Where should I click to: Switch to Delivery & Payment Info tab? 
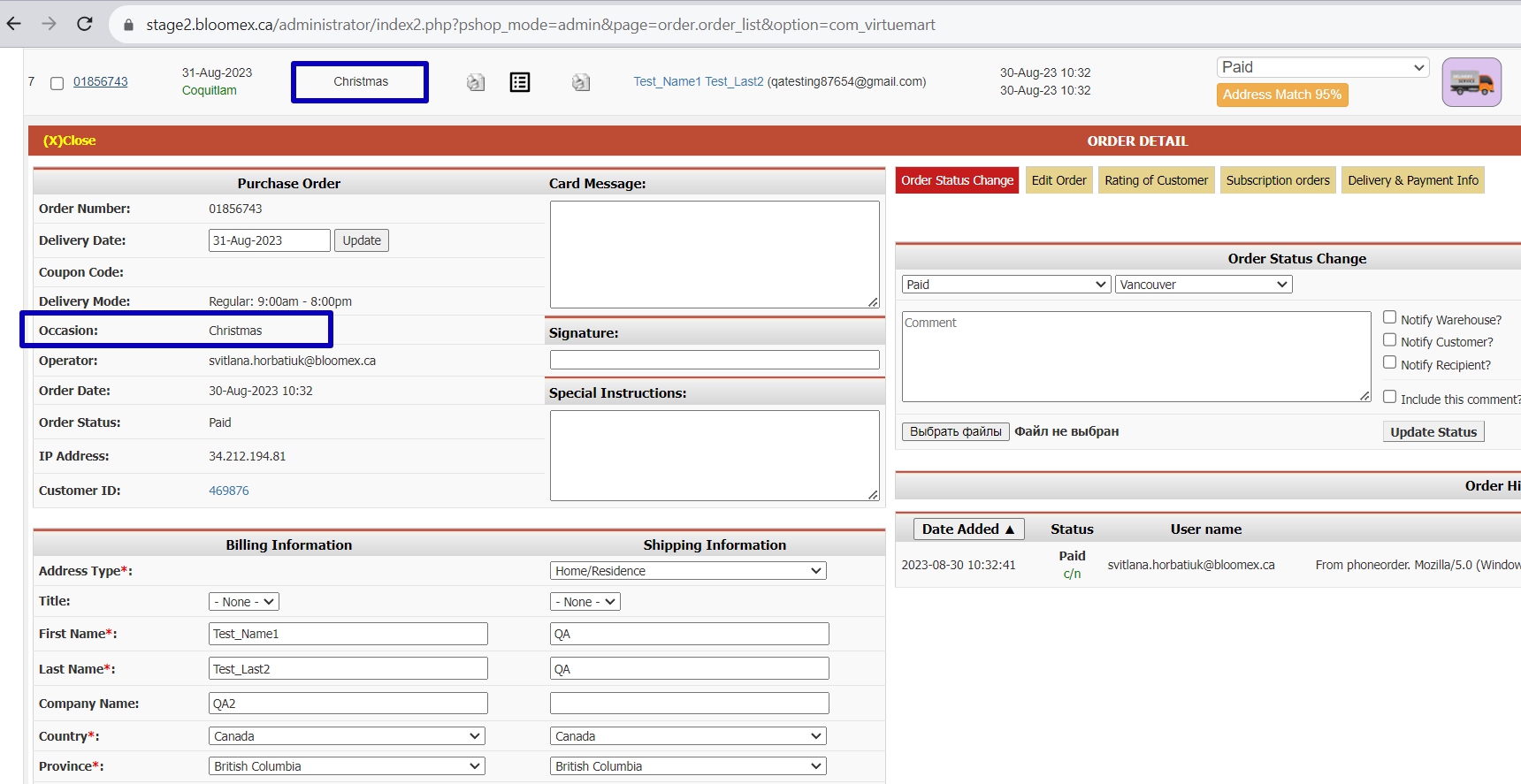(x=1413, y=180)
